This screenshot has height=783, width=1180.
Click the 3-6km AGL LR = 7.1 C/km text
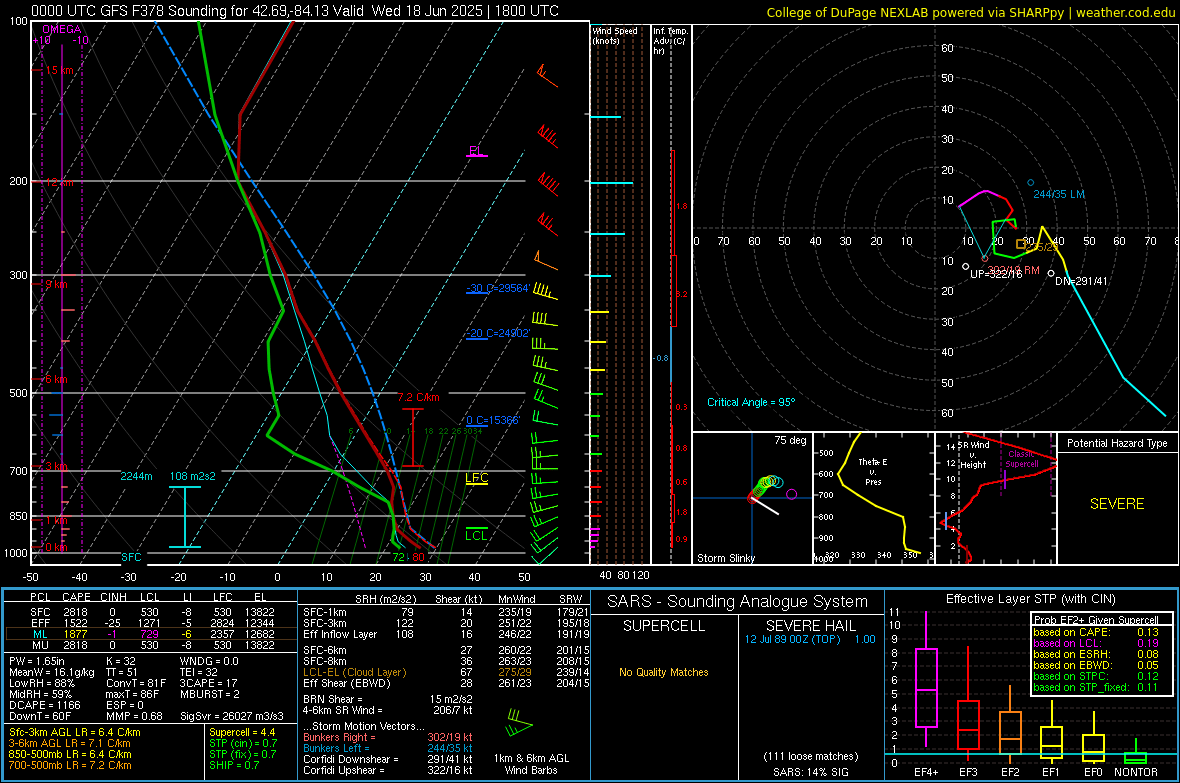point(69,743)
